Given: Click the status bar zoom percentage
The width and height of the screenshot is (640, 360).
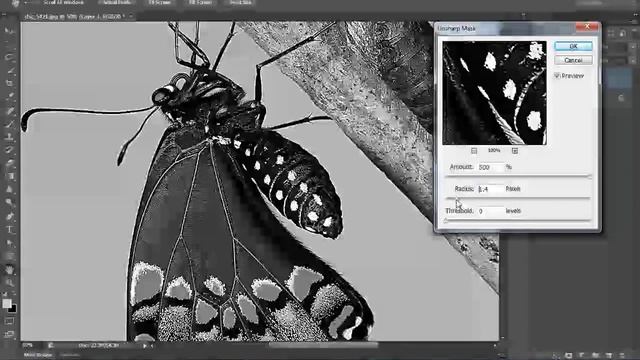Looking at the screenshot, I should click(x=28, y=345).
